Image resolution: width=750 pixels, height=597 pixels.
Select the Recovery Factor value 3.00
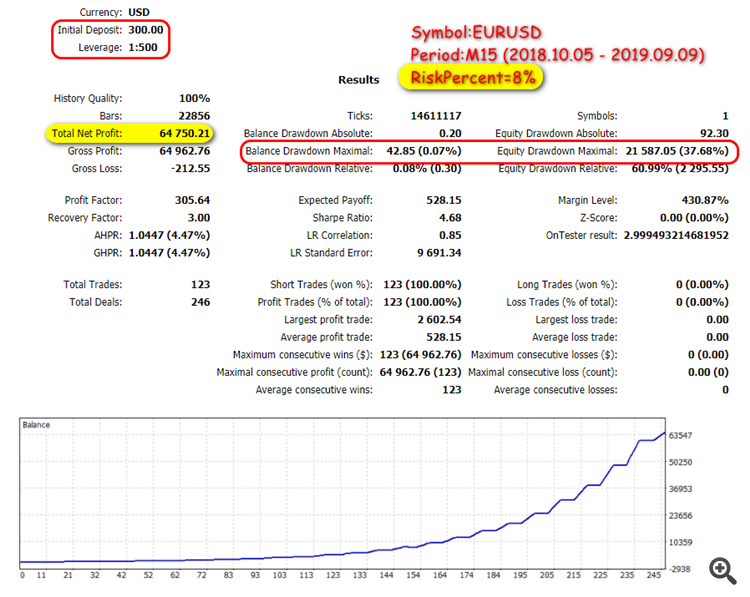(199, 218)
